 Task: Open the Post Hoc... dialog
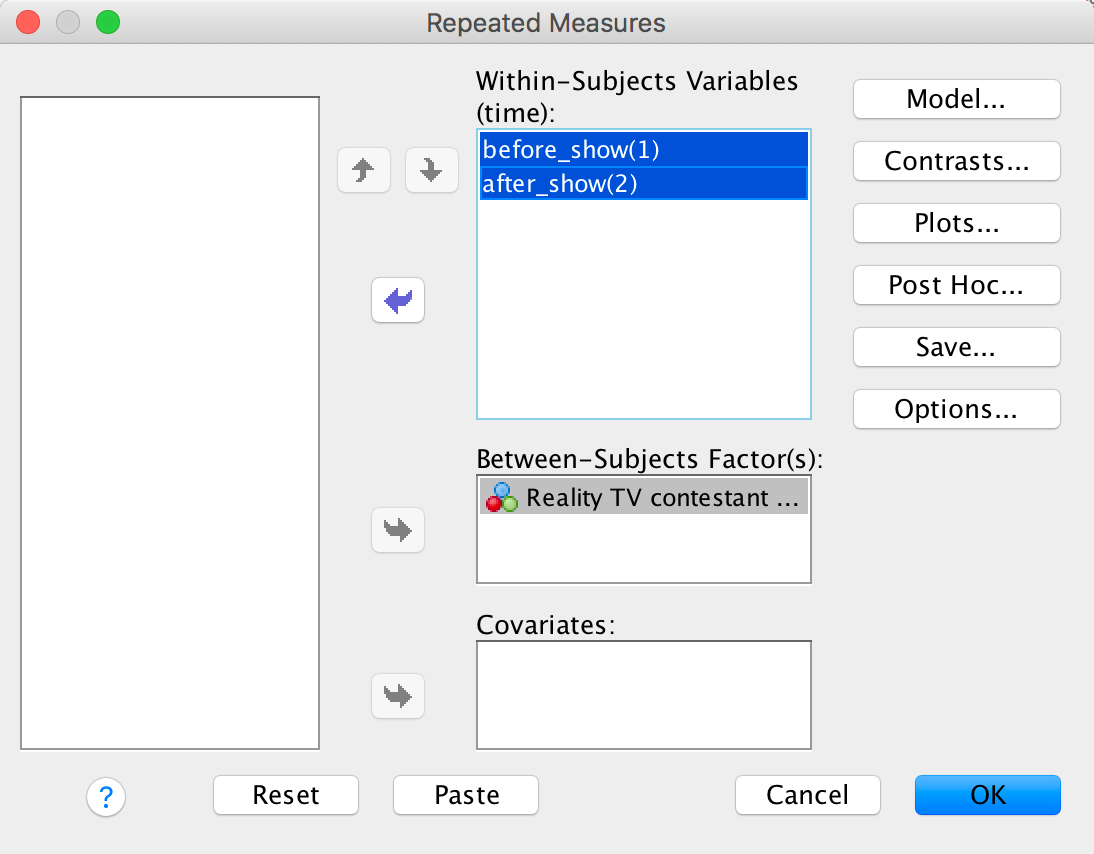[956, 285]
